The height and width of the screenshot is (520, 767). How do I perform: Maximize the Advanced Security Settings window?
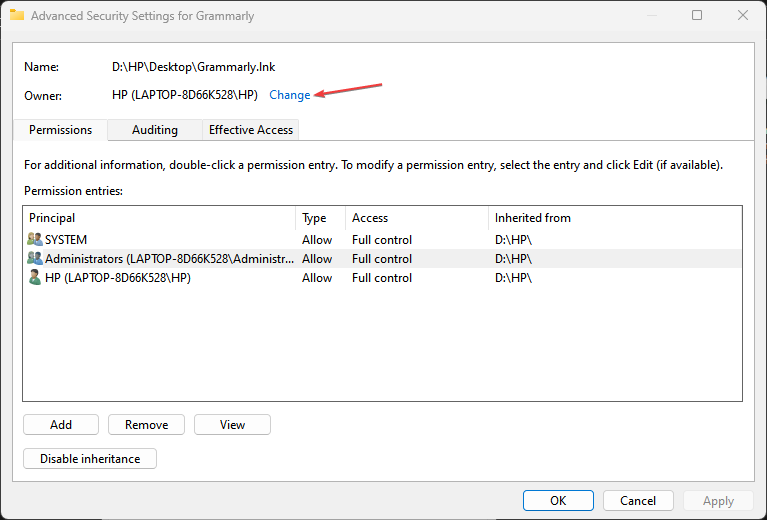[x=697, y=15]
